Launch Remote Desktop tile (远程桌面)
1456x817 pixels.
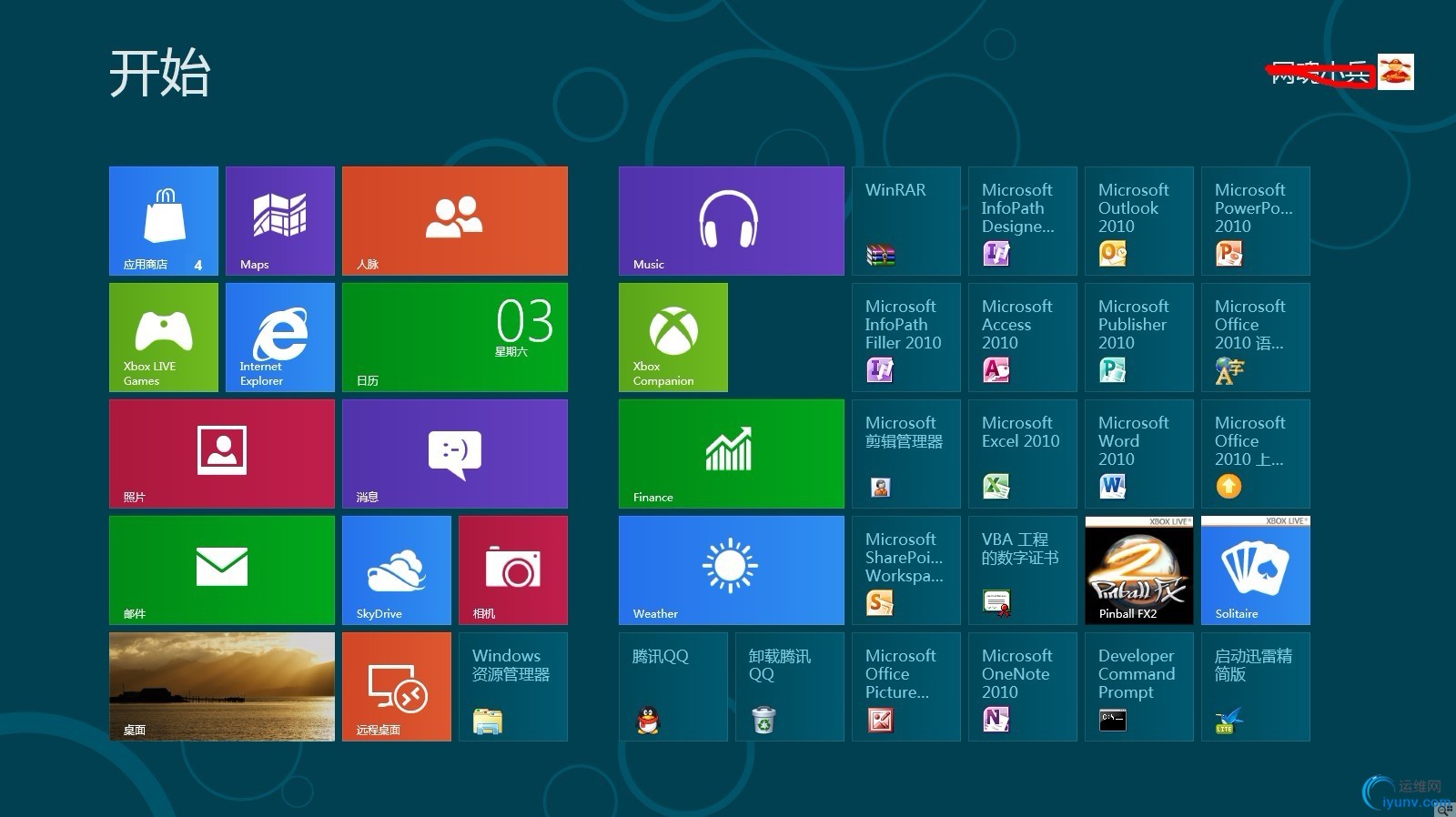(397, 687)
